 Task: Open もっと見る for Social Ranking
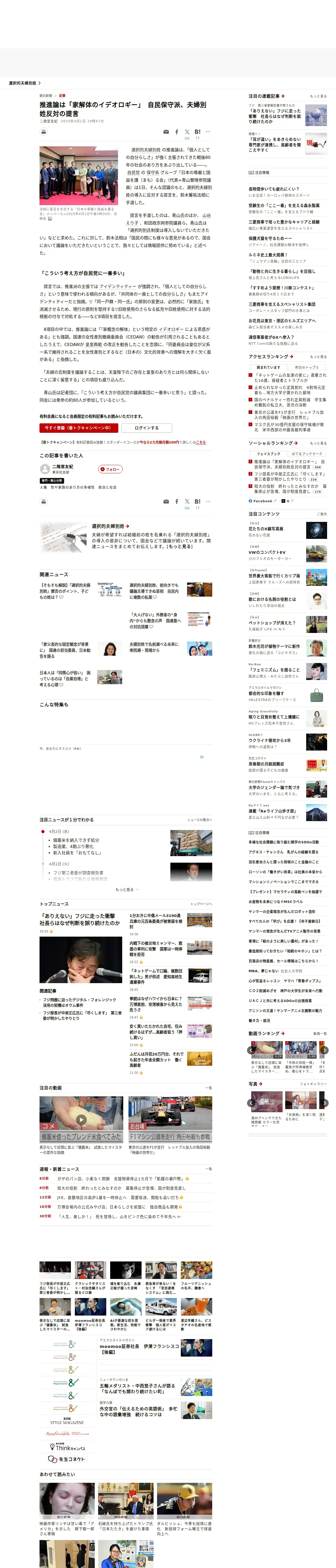[318, 443]
